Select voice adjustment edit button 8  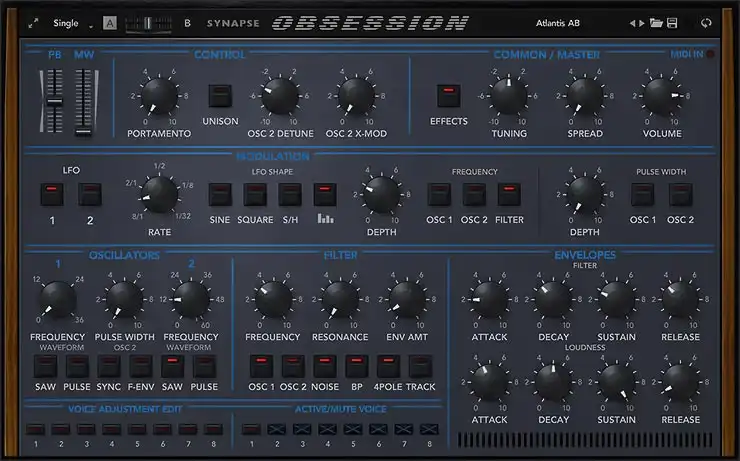click(213, 429)
